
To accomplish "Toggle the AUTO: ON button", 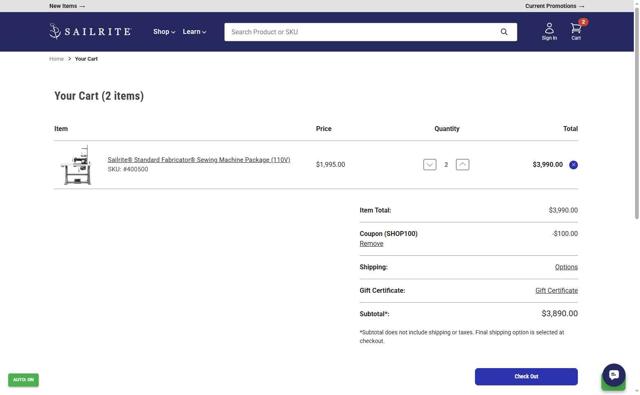I will click(x=23, y=380).
